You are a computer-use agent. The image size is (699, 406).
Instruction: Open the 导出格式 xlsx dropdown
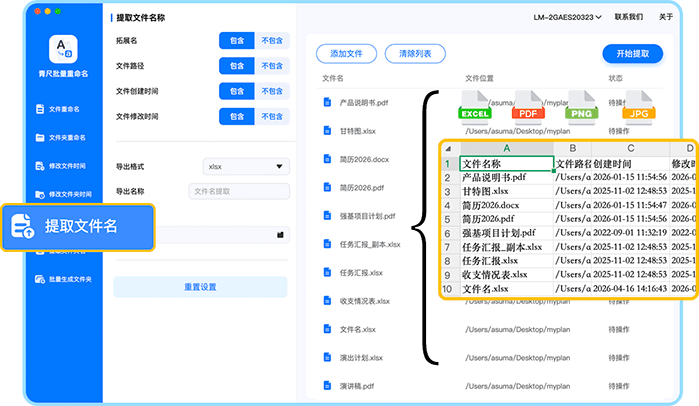(245, 166)
